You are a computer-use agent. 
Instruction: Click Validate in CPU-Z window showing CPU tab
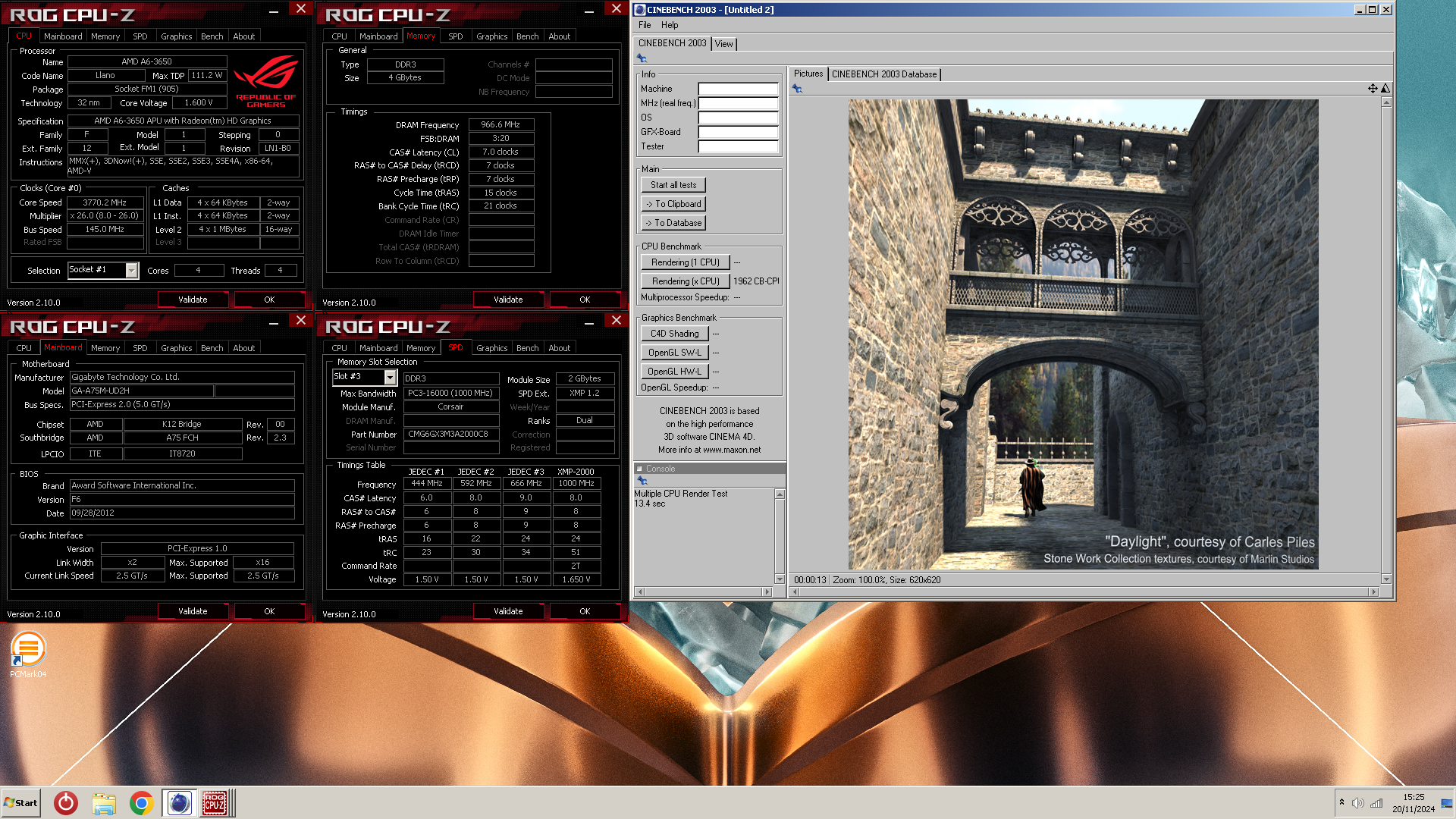(x=193, y=300)
